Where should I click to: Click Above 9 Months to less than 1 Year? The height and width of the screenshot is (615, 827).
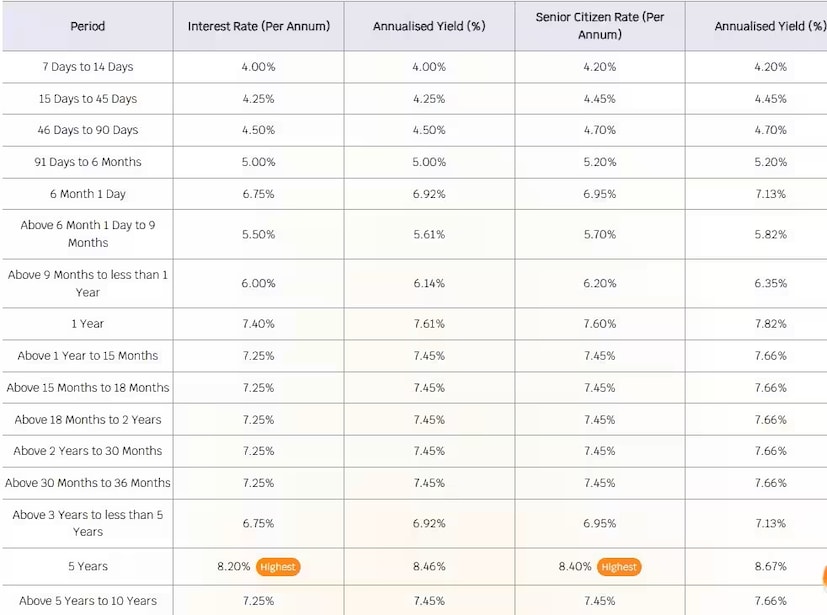point(88,283)
